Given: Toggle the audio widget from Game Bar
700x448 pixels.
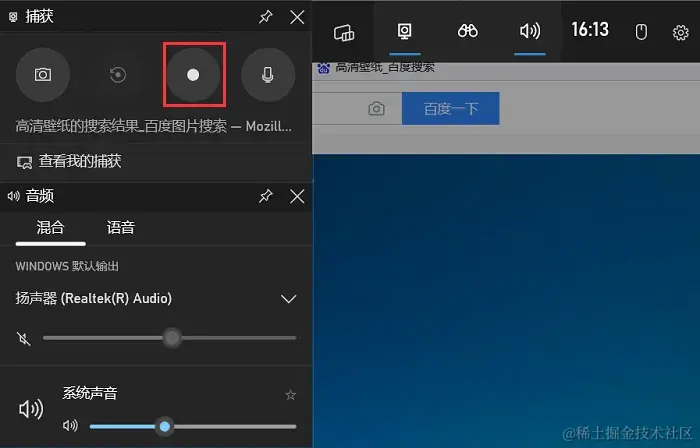Looking at the screenshot, I should [x=530, y=31].
